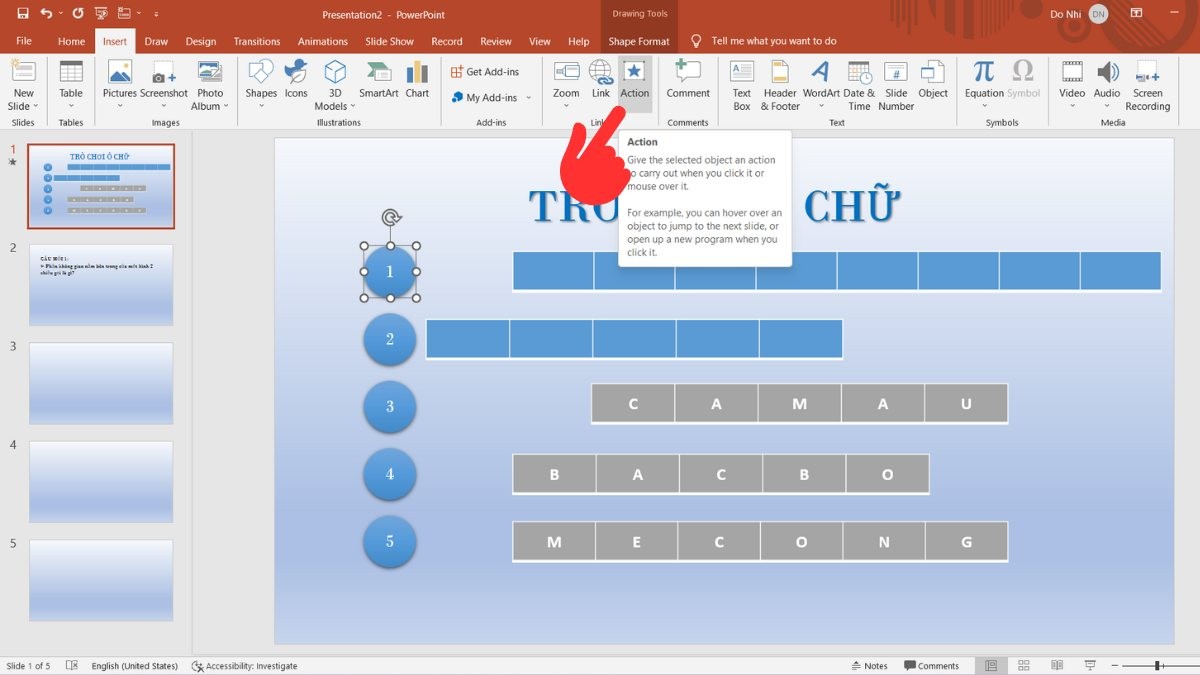Click Slide Number icon

point(896,72)
